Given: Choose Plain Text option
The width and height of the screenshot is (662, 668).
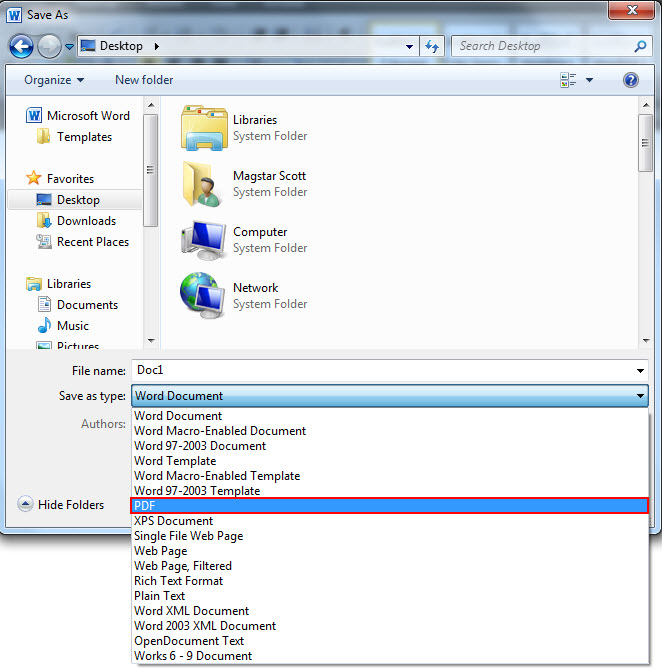Looking at the screenshot, I should click(390, 596).
